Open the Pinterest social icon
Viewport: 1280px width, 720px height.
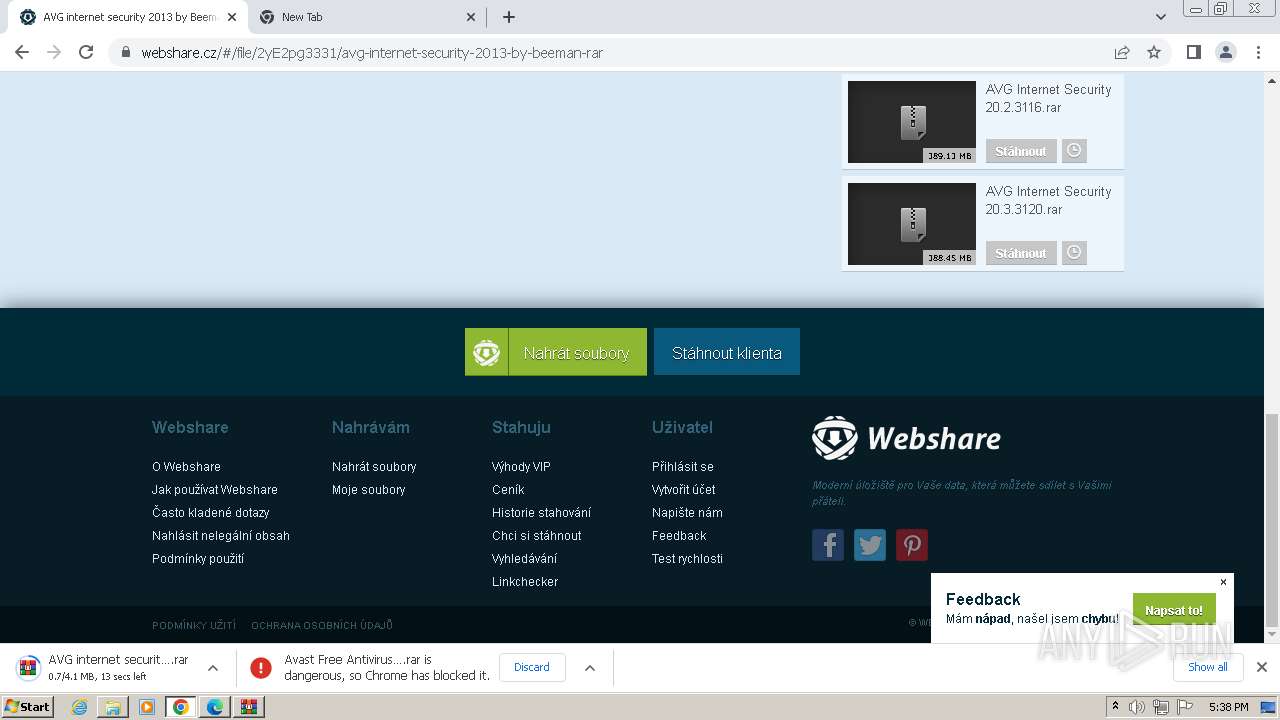click(912, 545)
